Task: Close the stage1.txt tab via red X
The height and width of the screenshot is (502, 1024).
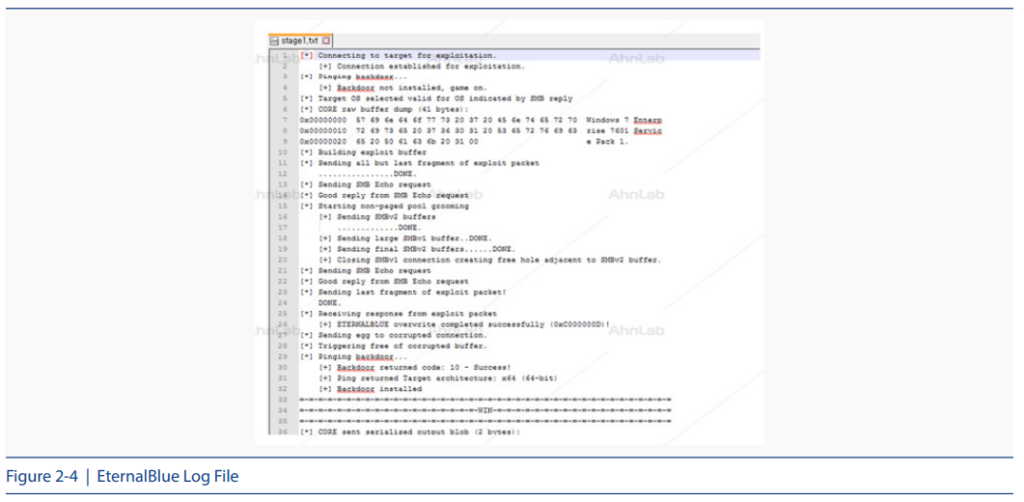Action: tap(326, 41)
